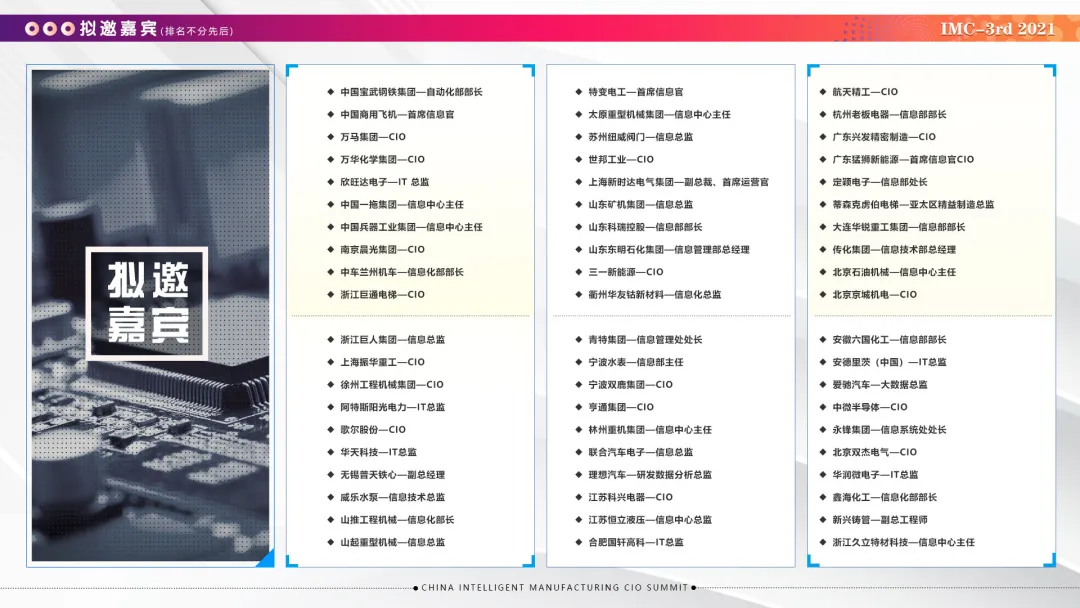Screen dimensions: 1080x608
Task: Select 中国宝武钢铁集团—自动化部部长 entry
Action: tap(411, 92)
